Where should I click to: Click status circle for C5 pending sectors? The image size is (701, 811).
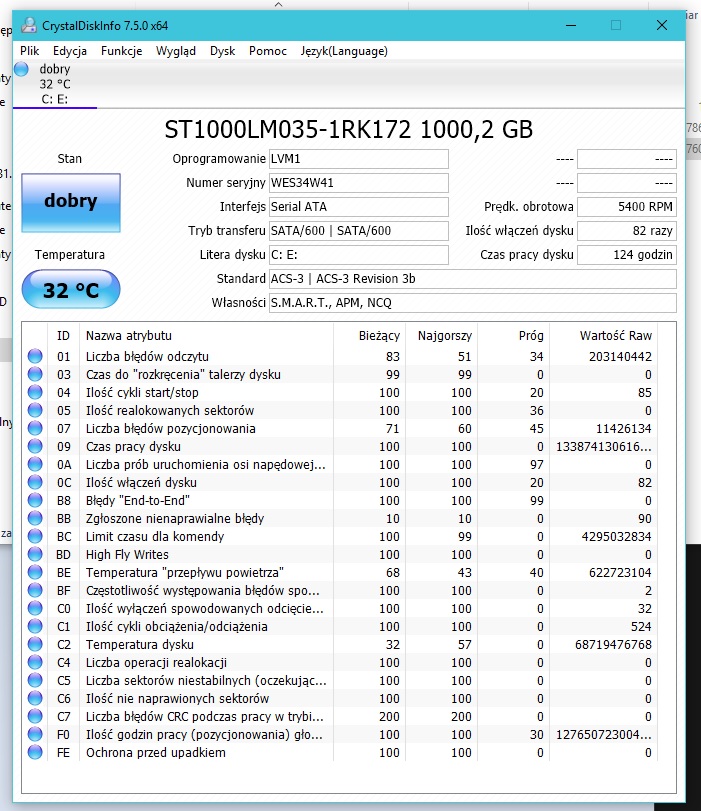tap(35, 681)
